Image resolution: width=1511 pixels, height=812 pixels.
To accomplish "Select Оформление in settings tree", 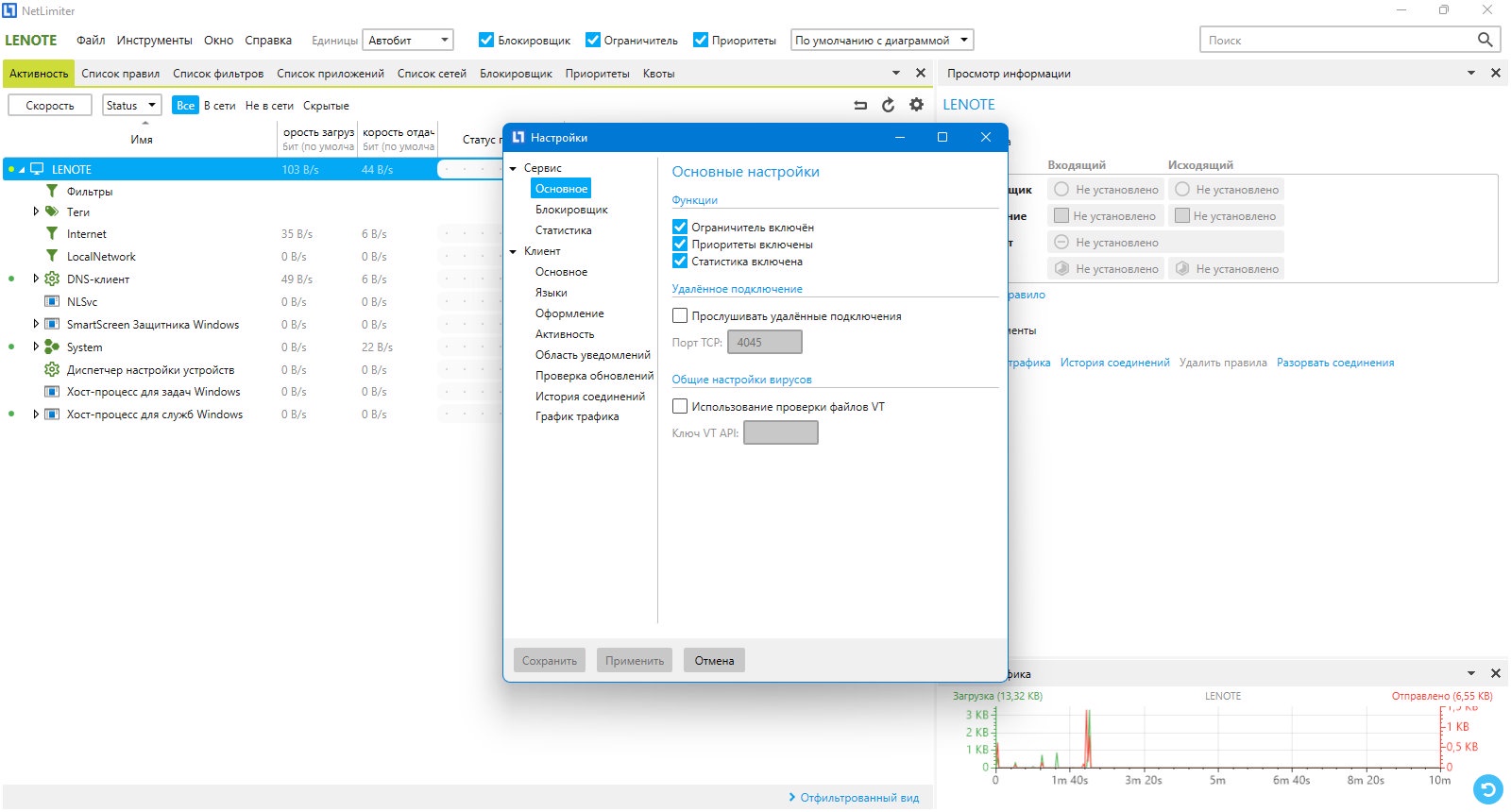I will [569, 313].
